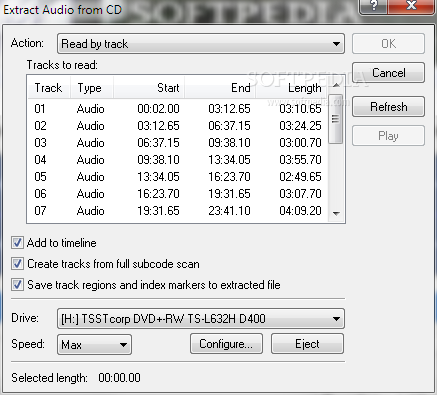Viewport: 437px width, 395px height.
Task: Select track 01 in the list
Action: click(178, 109)
